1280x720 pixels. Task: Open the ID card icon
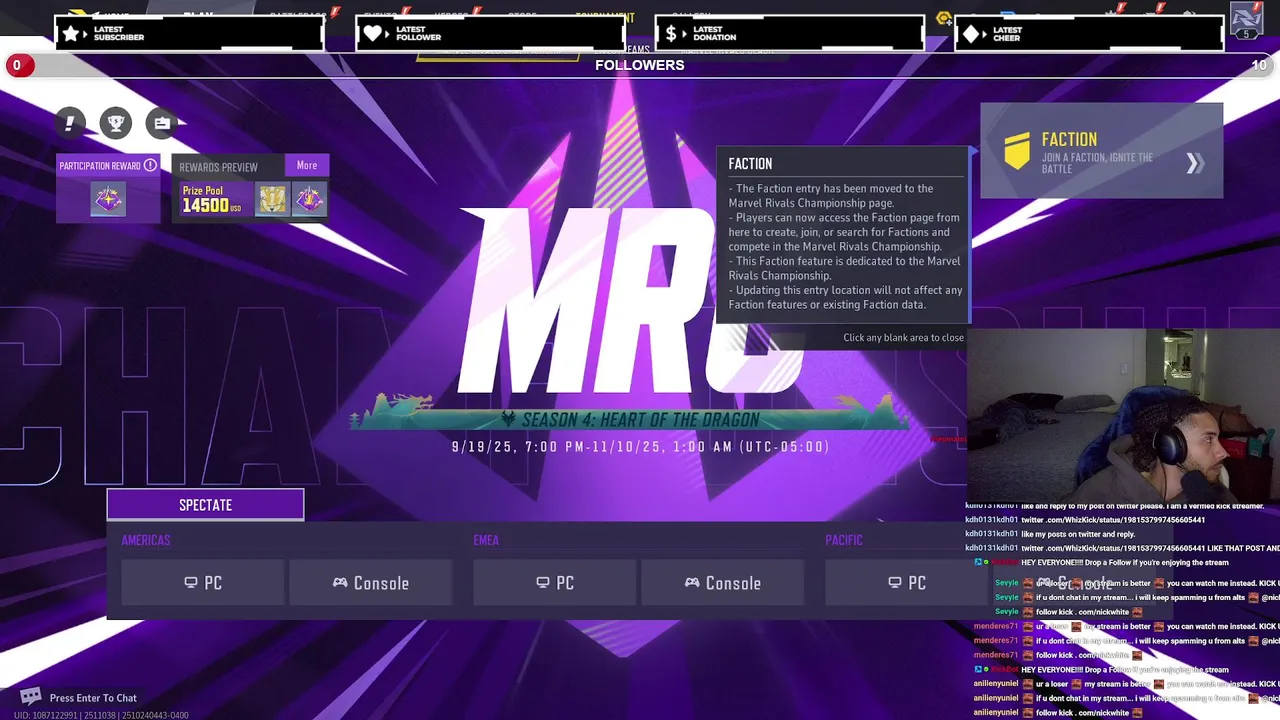[x=162, y=123]
